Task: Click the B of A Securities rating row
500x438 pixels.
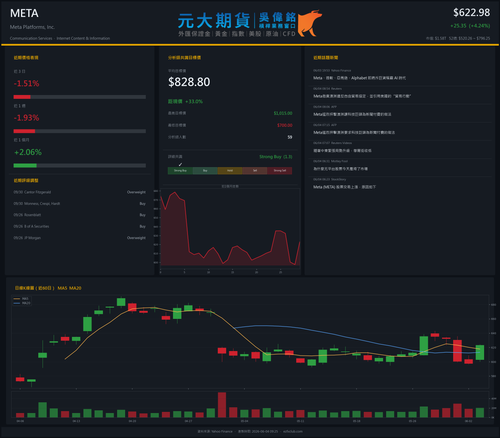Action: (80, 226)
